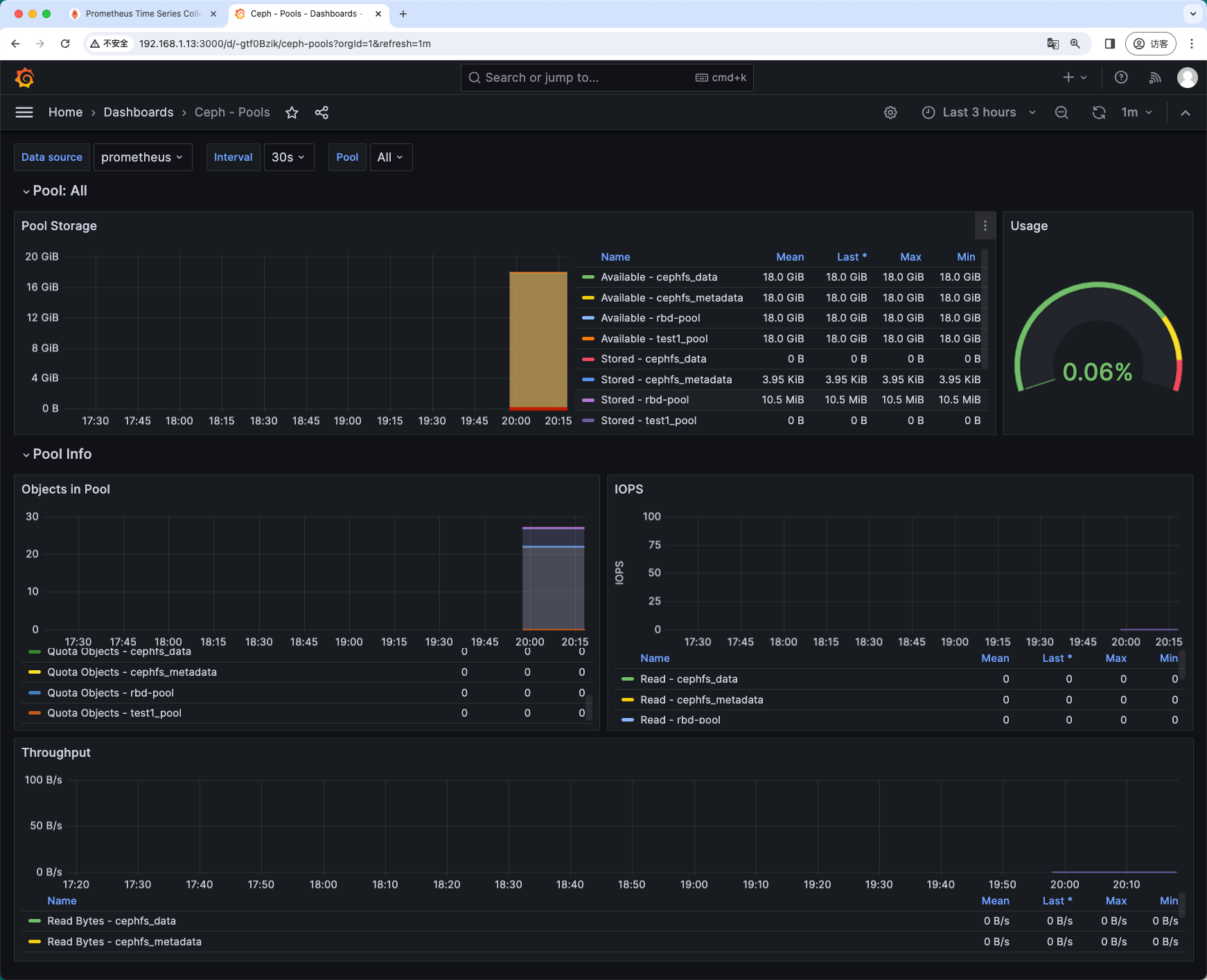
Task: Toggle the browser side panel icon
Action: (x=1109, y=44)
